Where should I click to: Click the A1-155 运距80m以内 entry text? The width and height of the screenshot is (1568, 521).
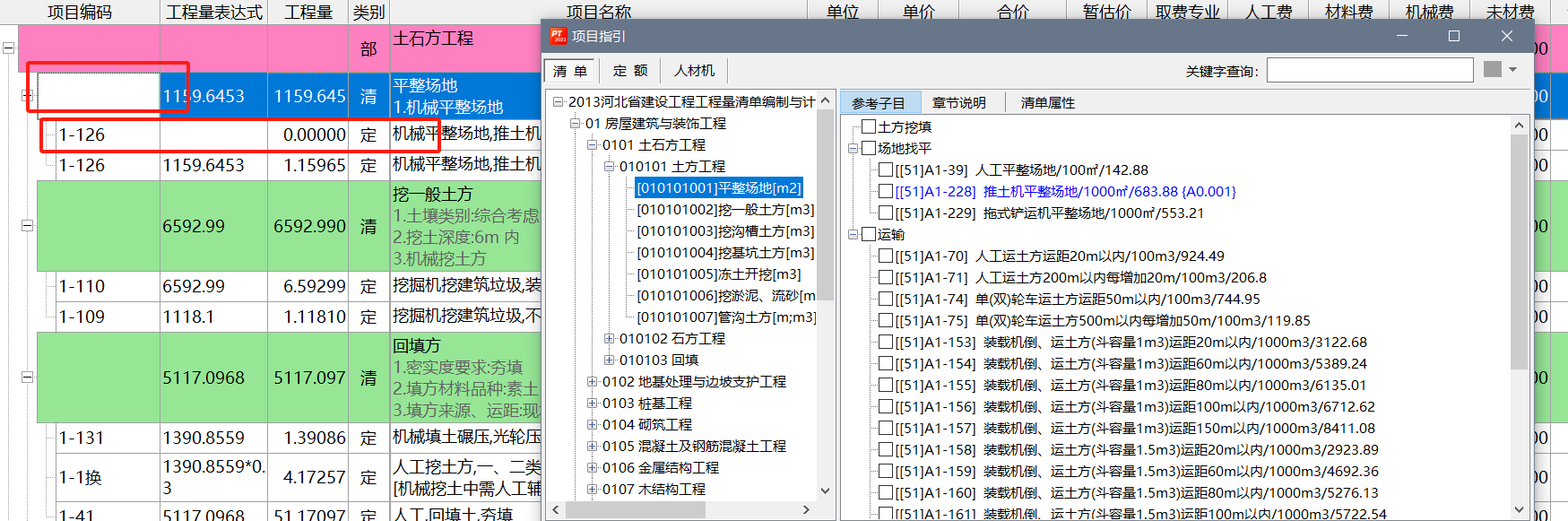pyautogui.click(x=1130, y=386)
